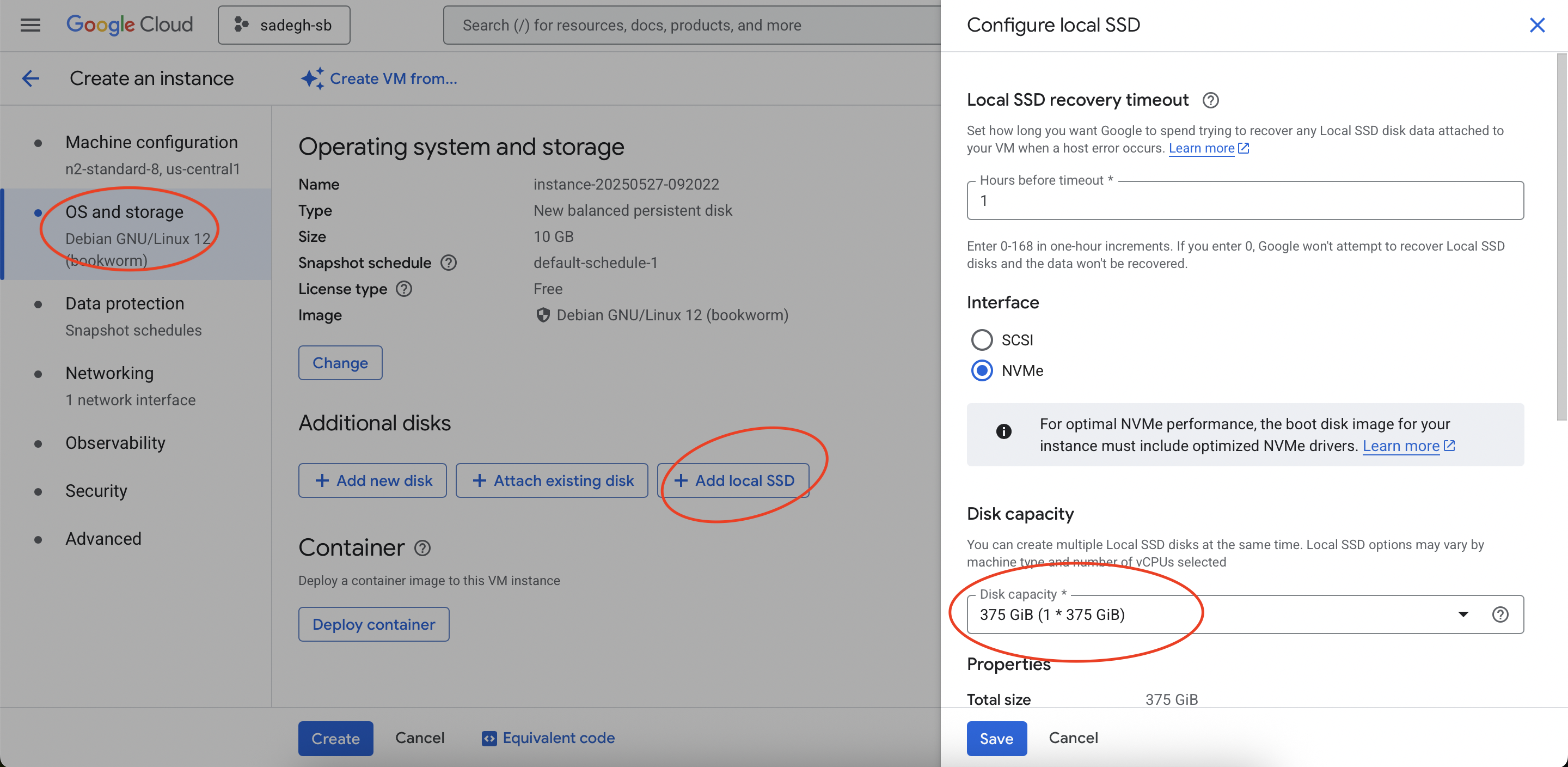
Task: Click the License type help icon
Action: coord(404,289)
